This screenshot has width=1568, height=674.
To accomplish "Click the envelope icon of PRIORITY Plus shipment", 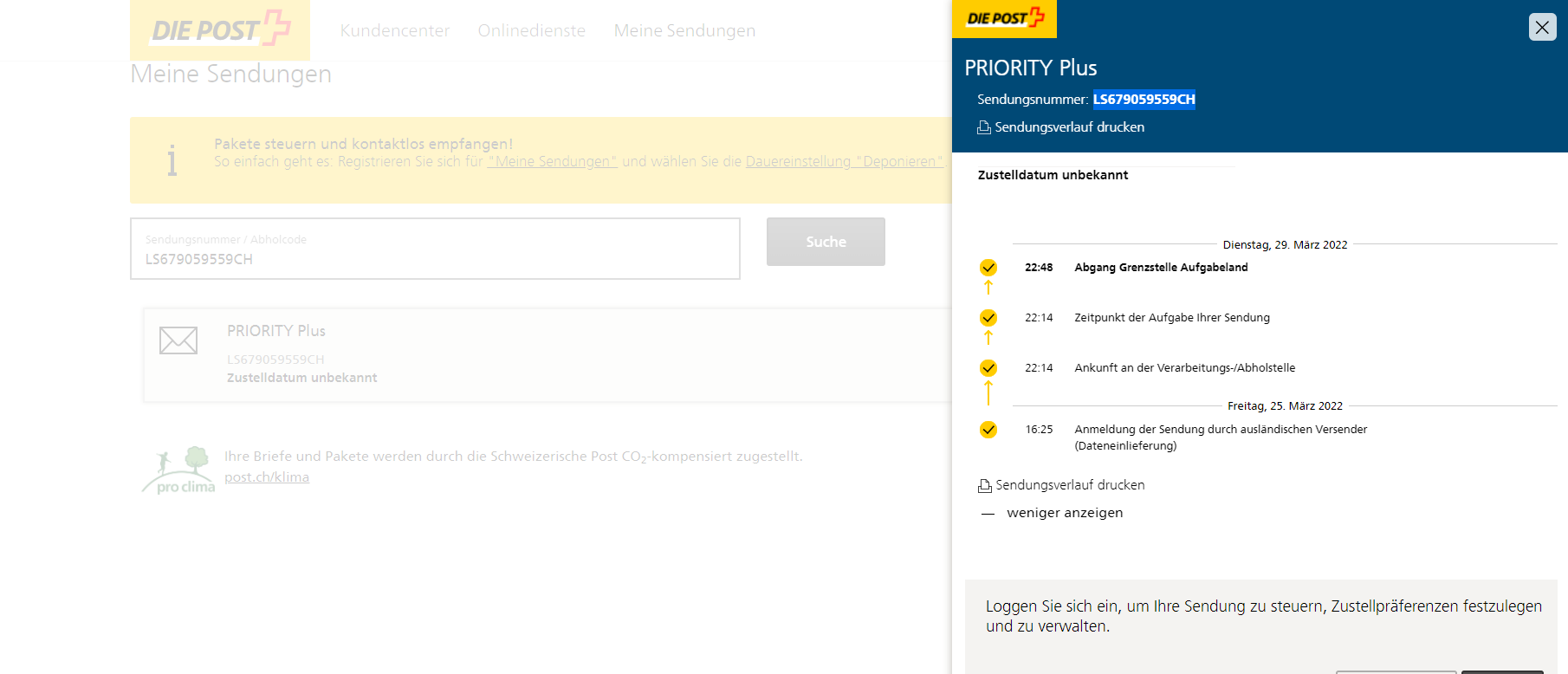I will (178, 340).
